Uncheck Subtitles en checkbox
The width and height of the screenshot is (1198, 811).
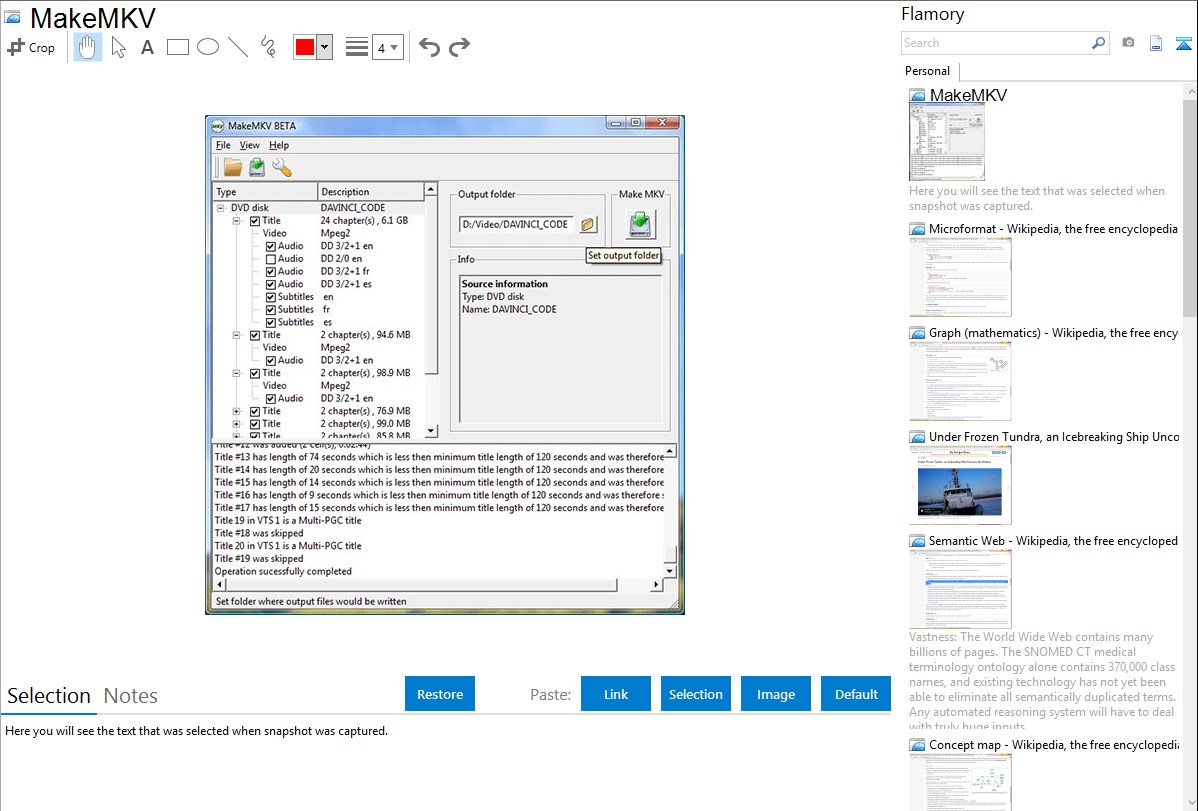[x=270, y=297]
